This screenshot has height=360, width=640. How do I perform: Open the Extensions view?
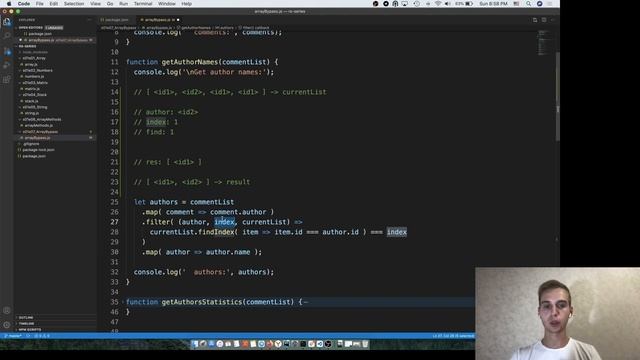click(7, 80)
